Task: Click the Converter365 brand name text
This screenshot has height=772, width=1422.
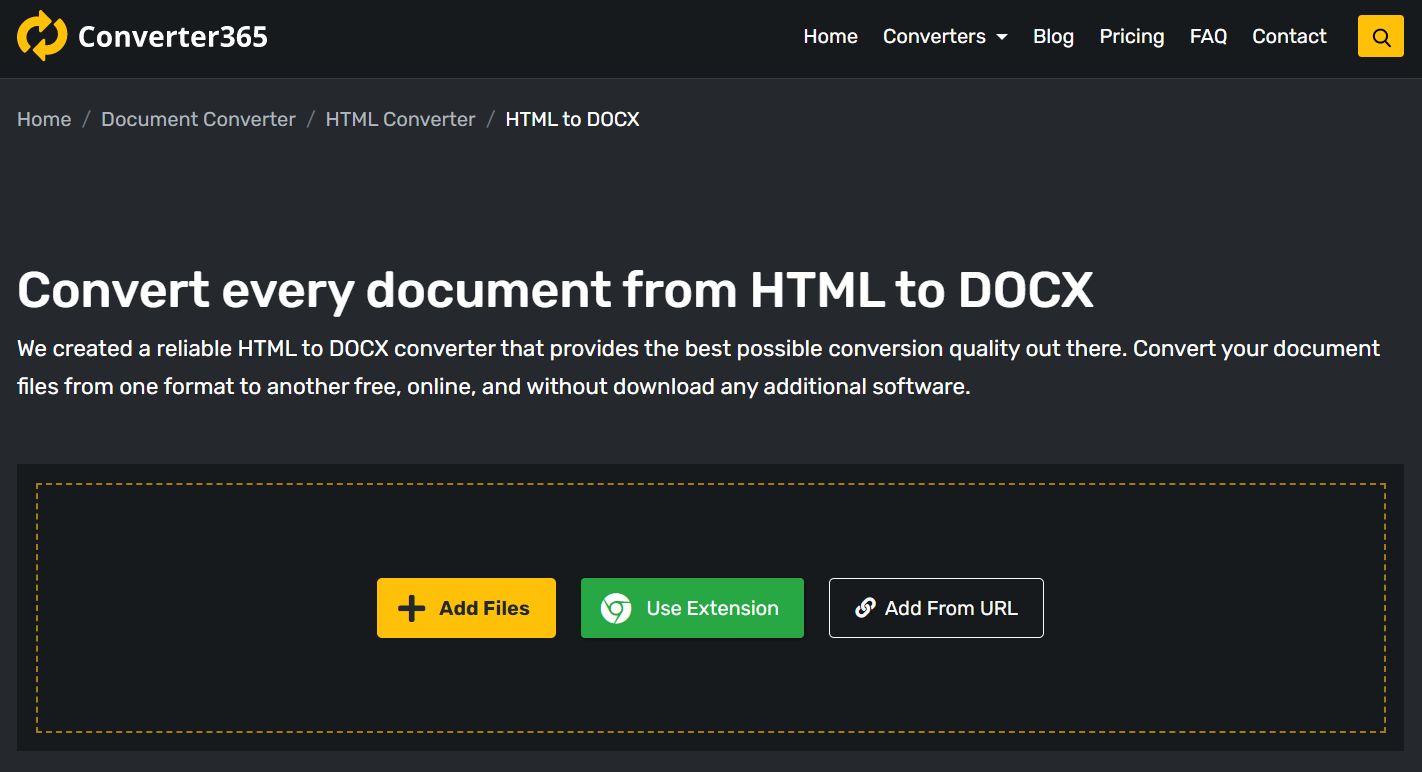Action: [173, 37]
